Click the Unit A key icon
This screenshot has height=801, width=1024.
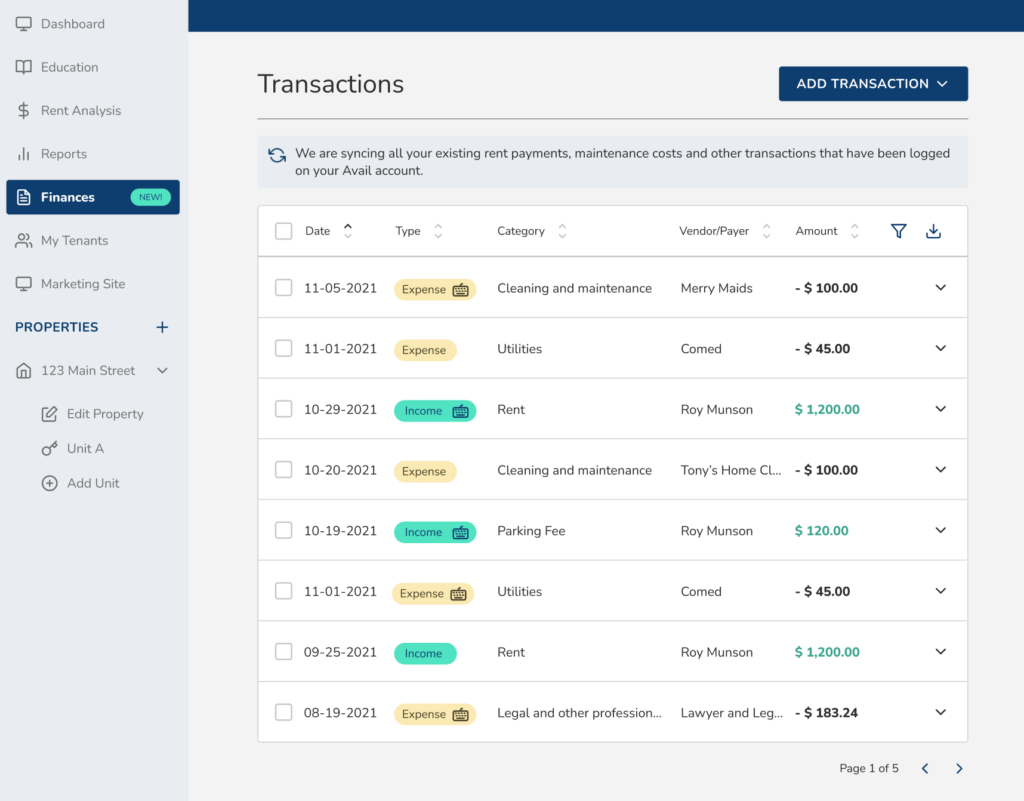(48, 448)
